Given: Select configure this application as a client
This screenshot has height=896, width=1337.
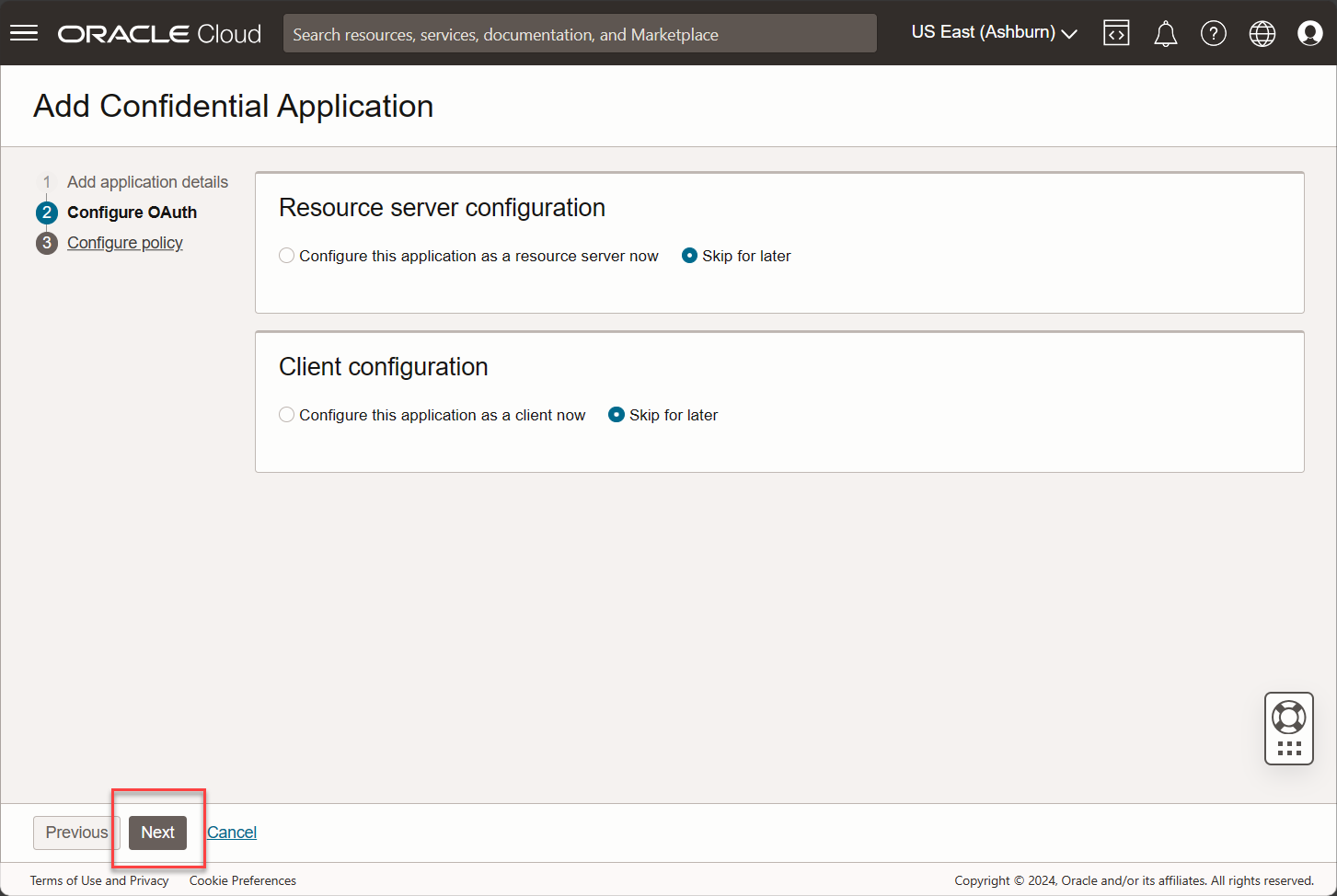Looking at the screenshot, I should pos(286,414).
